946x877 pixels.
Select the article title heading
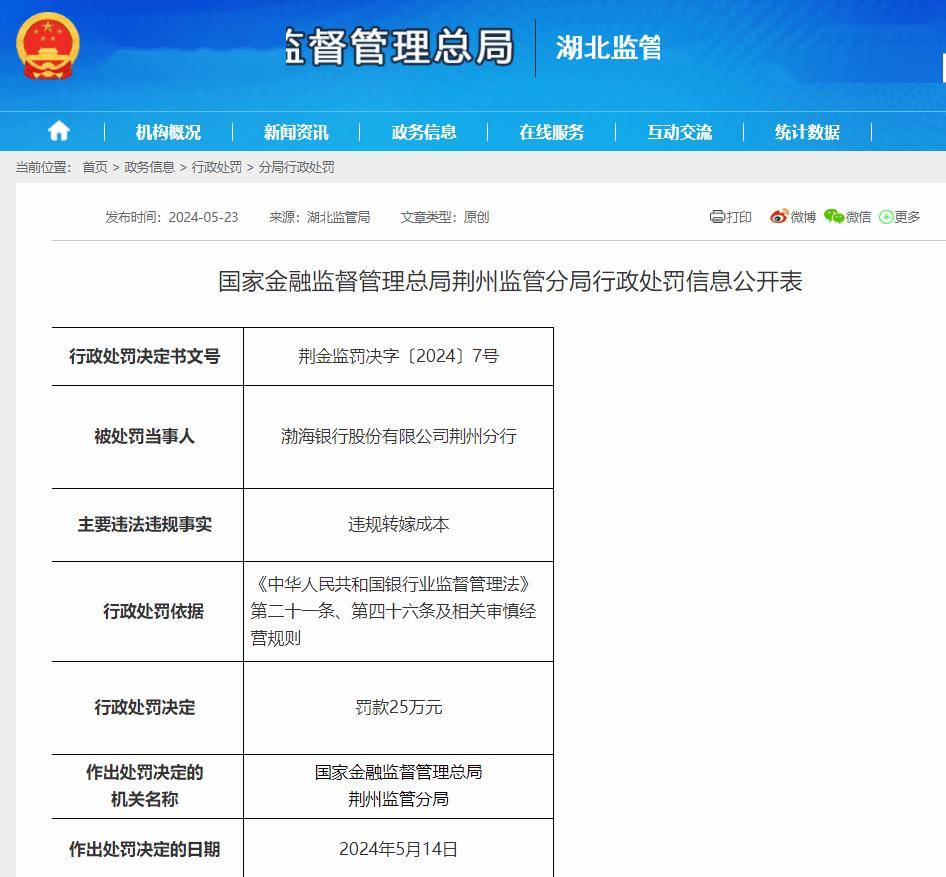point(510,281)
